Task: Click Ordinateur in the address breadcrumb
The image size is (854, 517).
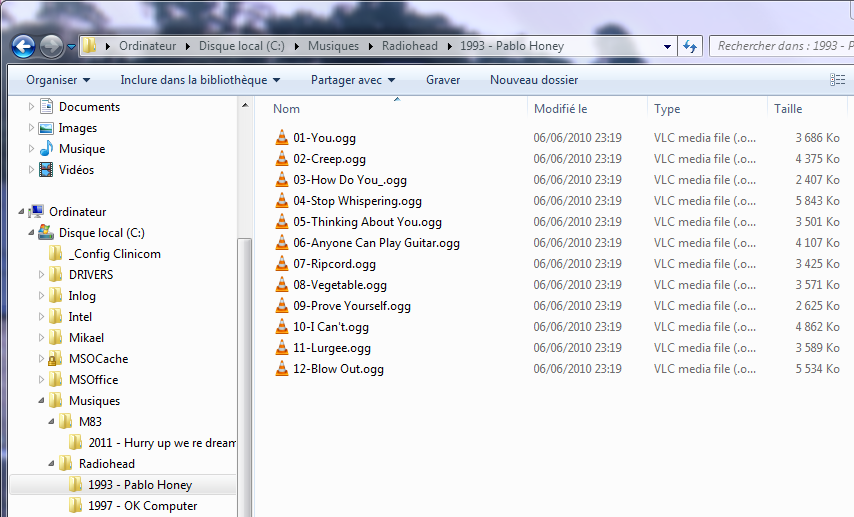Action: tap(148, 46)
